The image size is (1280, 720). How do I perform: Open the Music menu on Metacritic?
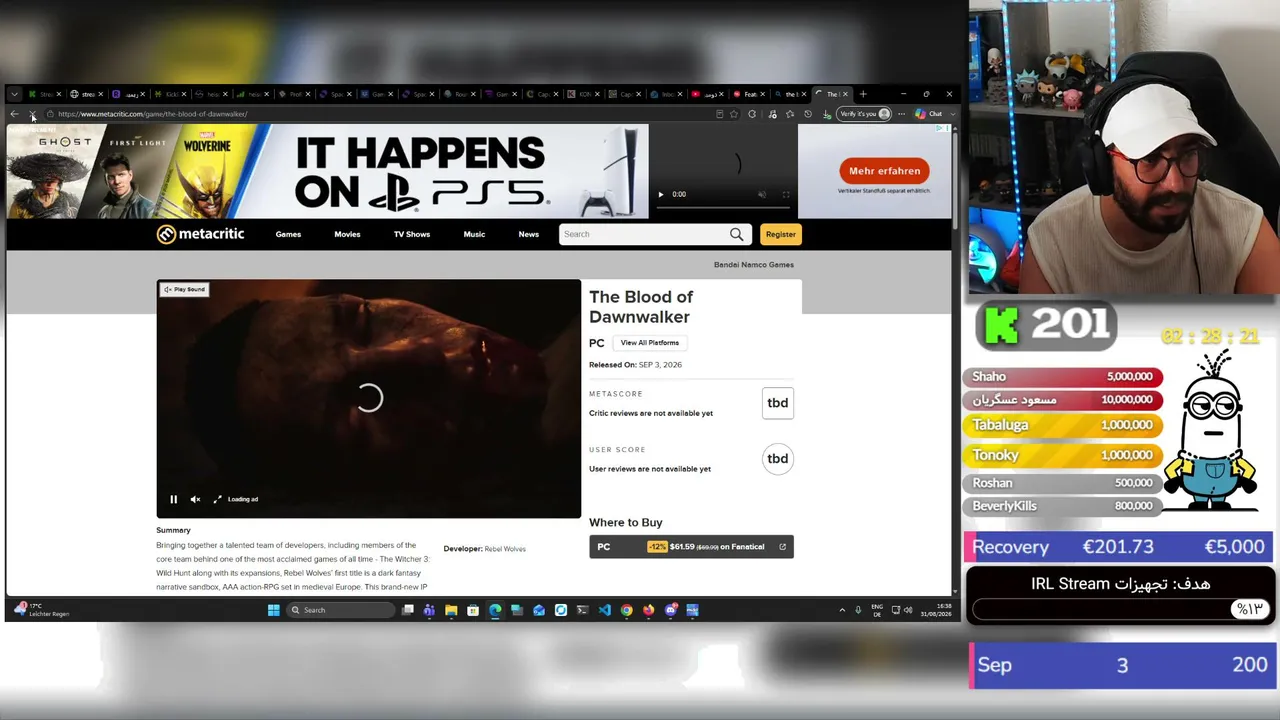[x=474, y=234]
